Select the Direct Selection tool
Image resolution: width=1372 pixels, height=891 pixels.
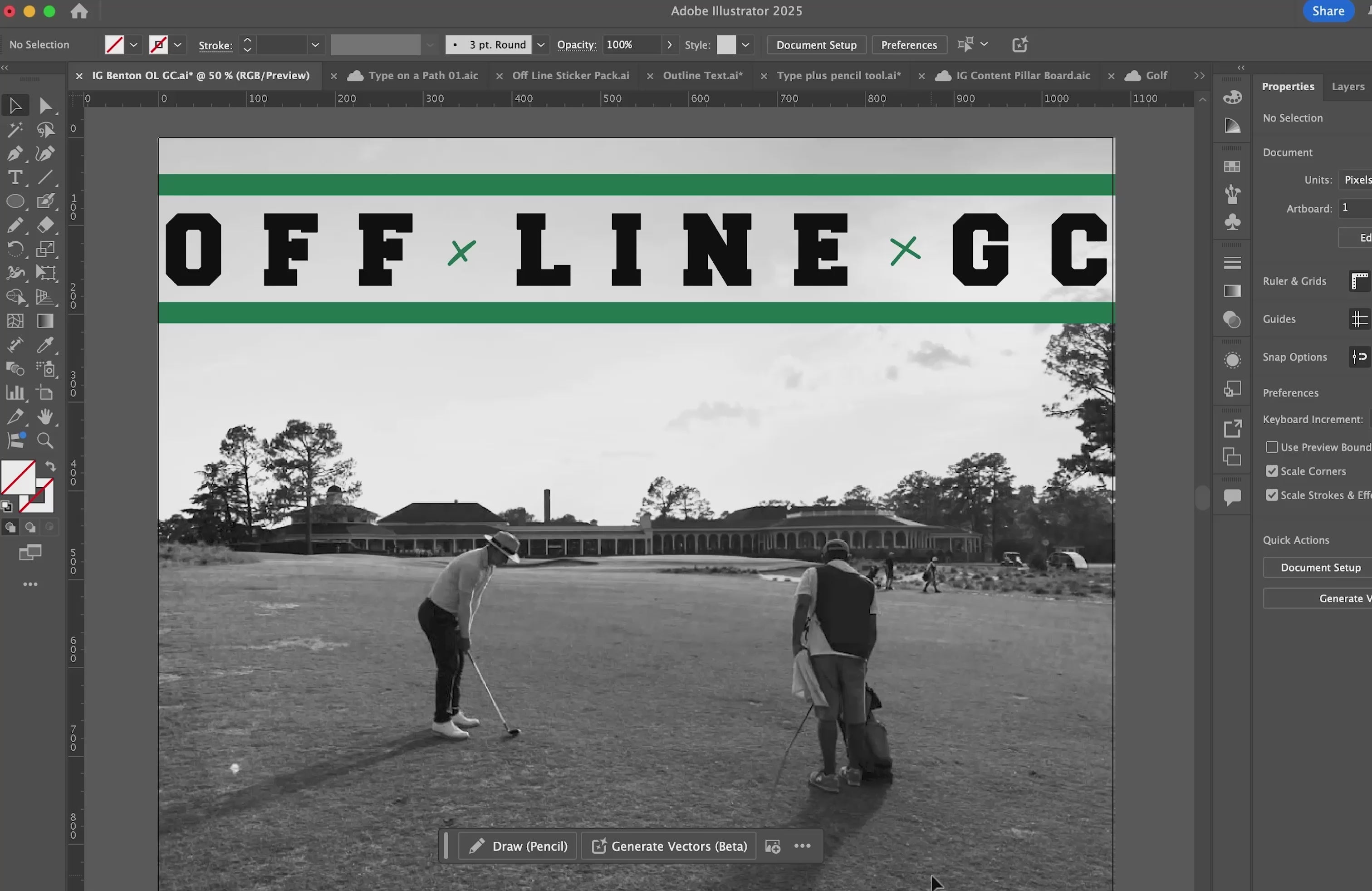point(45,106)
